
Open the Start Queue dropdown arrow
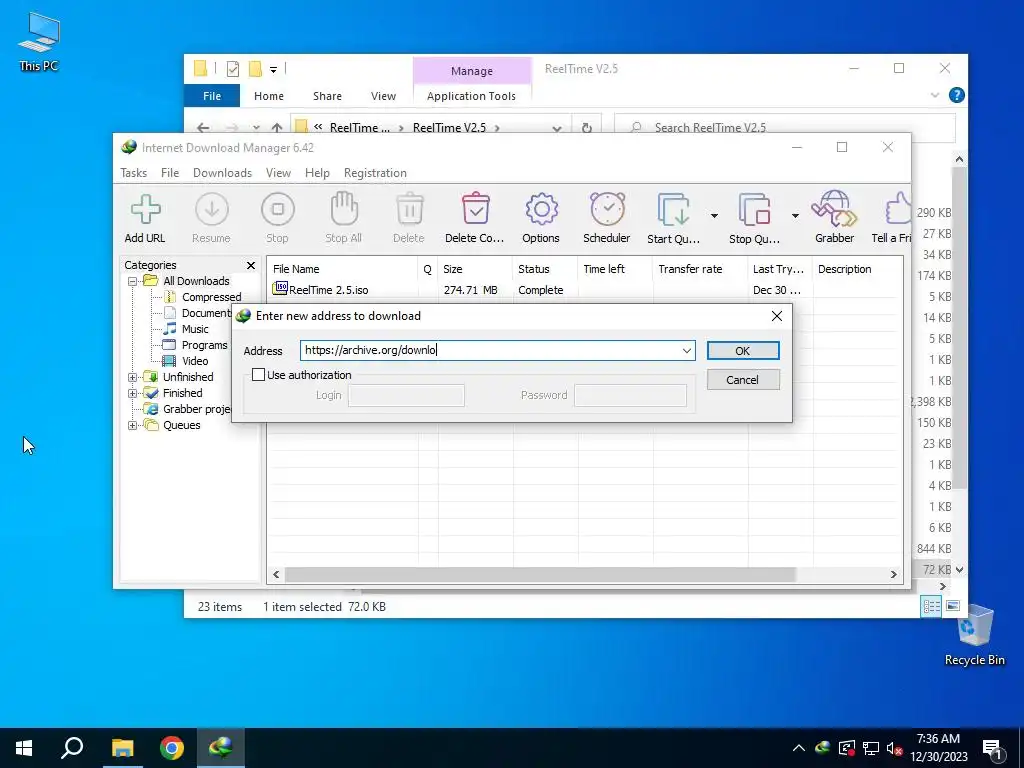pos(714,216)
